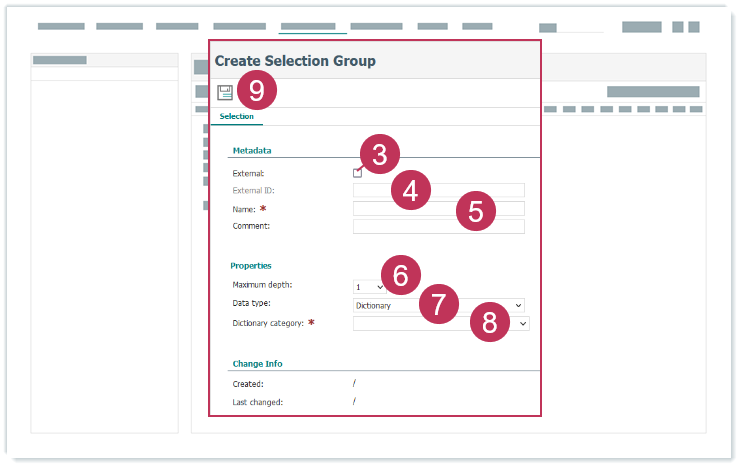The height and width of the screenshot is (468, 741).
Task: Click the red callout marker 8
Action: 489,321
